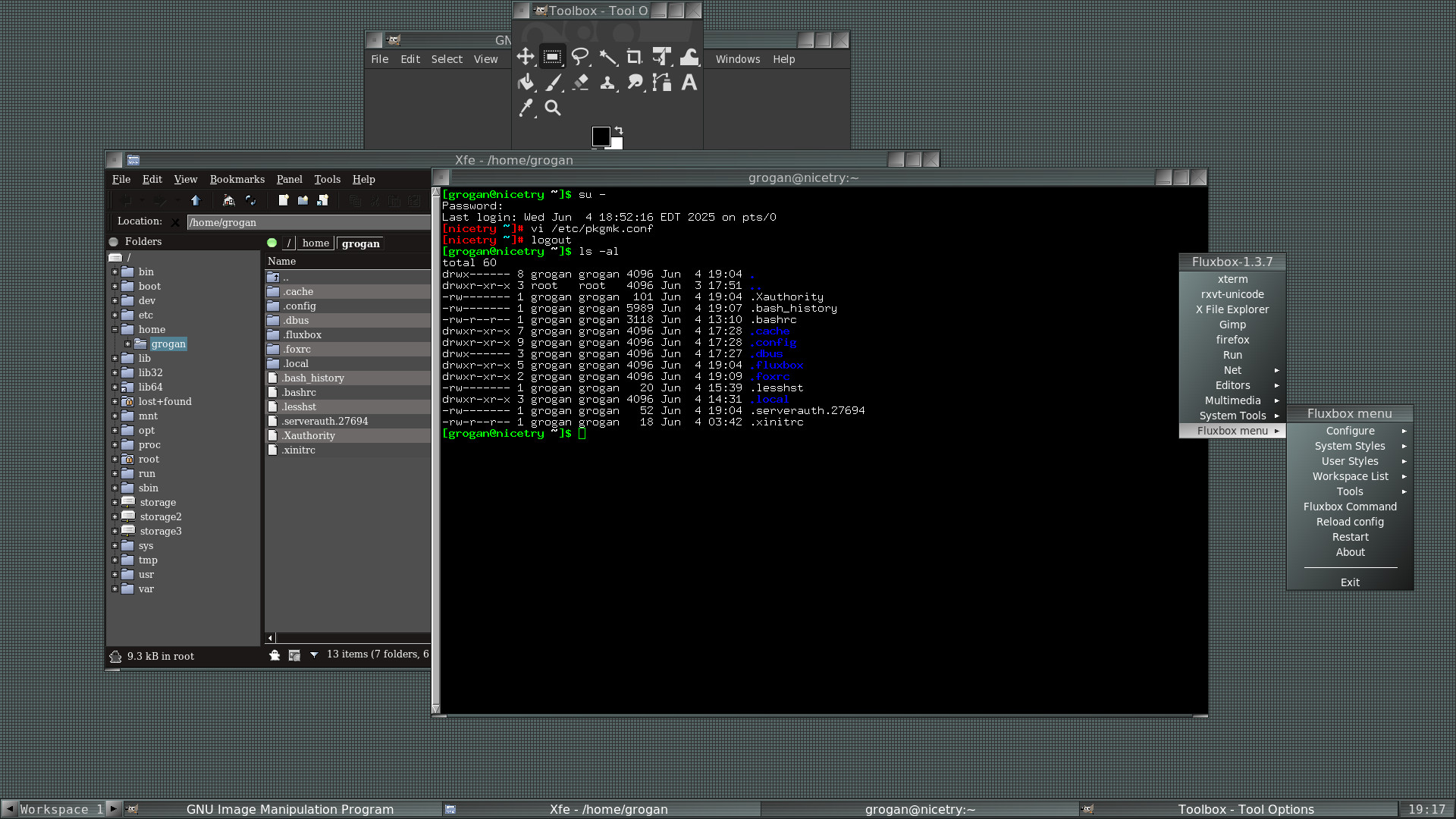The width and height of the screenshot is (1456, 819).
Task: Click the home path breadcrumb button
Action: point(315,243)
